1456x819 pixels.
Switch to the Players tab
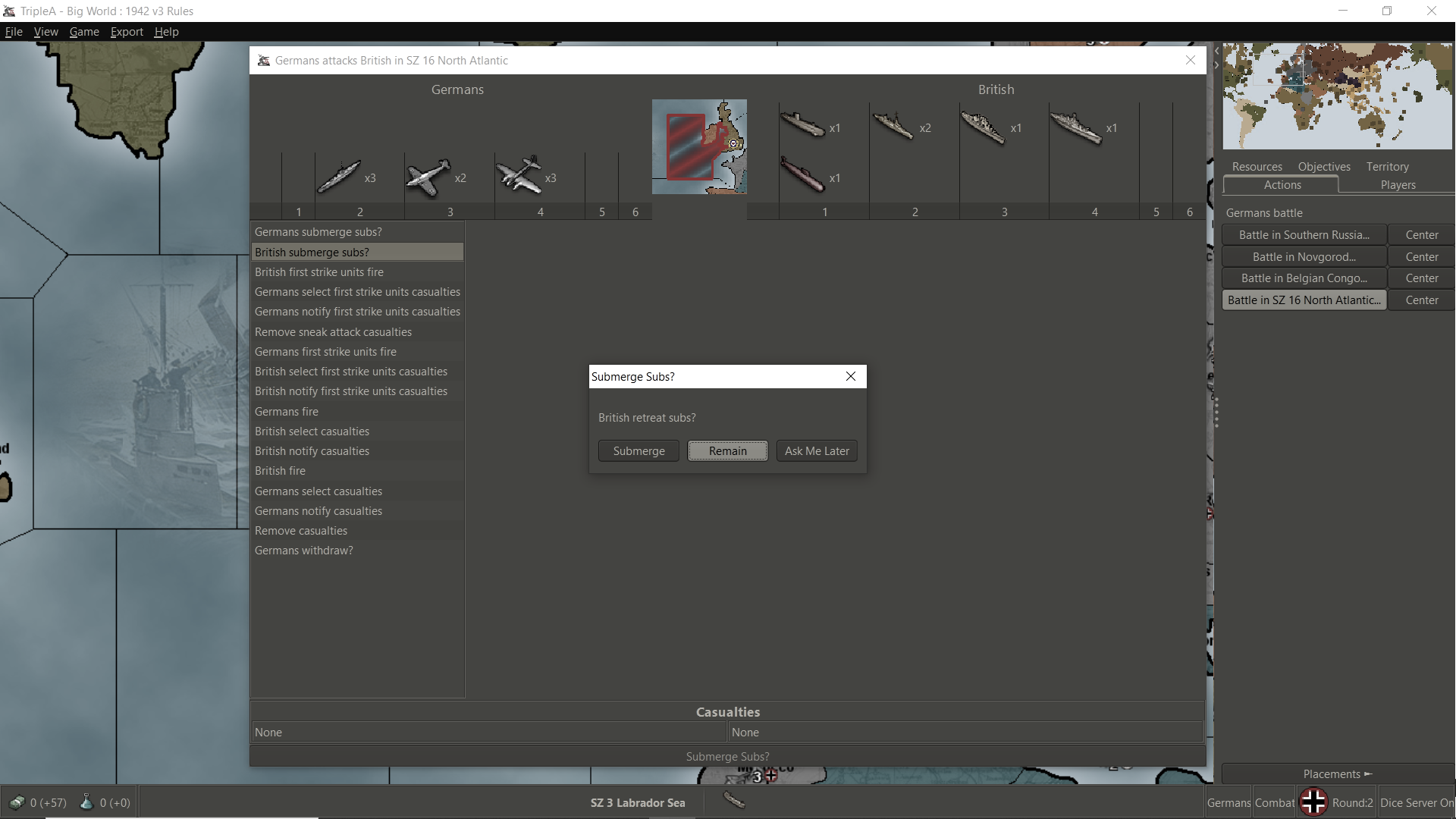click(x=1398, y=185)
